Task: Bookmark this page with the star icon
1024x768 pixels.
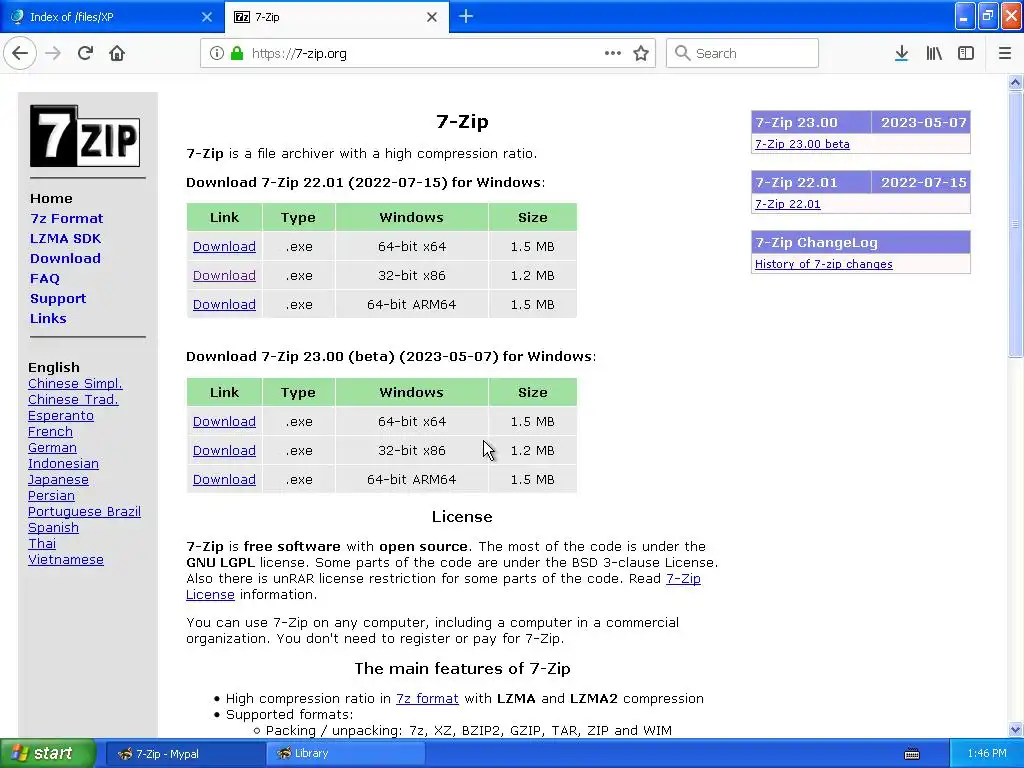Action: pyautogui.click(x=641, y=53)
